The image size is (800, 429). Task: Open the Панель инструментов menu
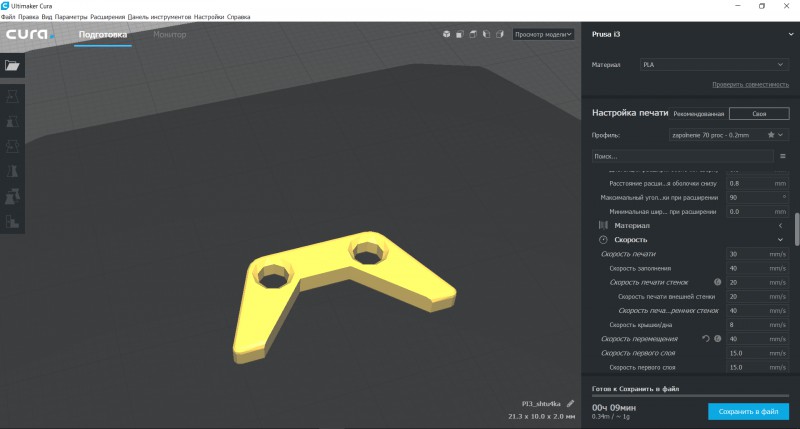click(159, 17)
